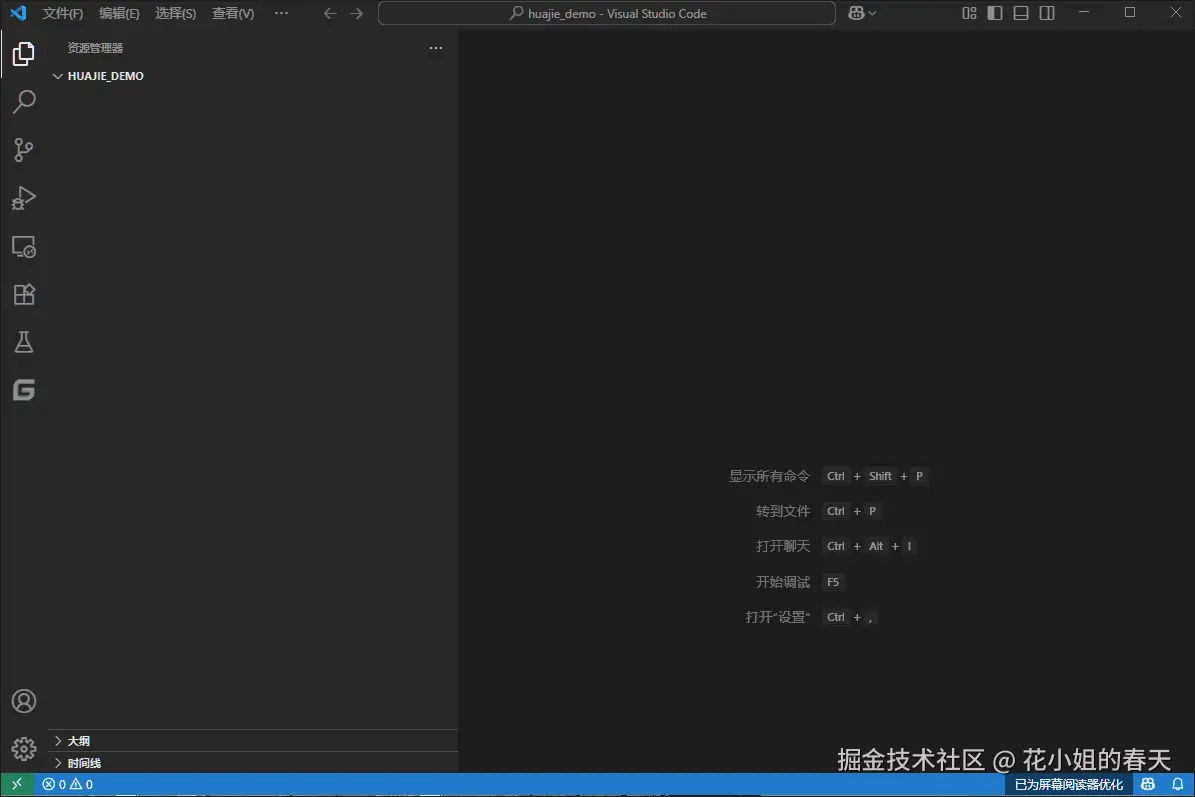This screenshot has height=797, width=1195.
Task: Open the 文件(F) menu
Action: click(x=61, y=13)
